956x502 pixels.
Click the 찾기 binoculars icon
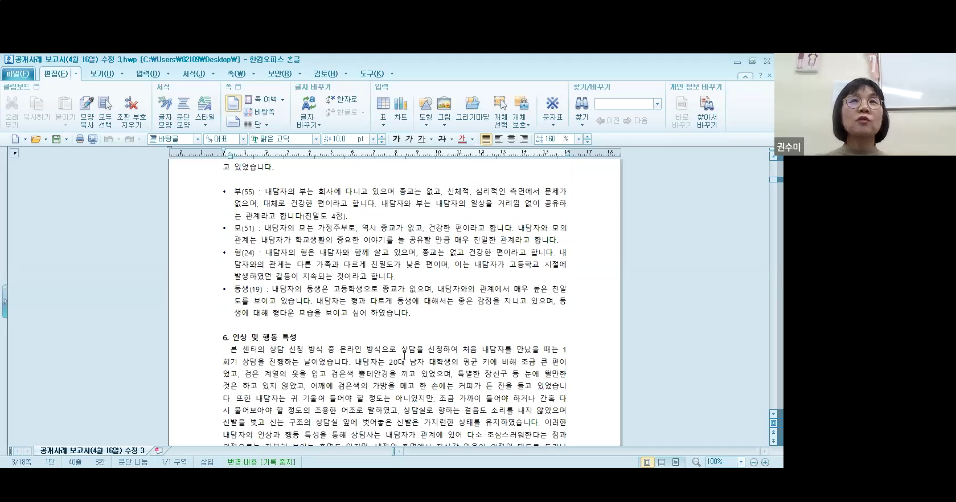coord(582,108)
